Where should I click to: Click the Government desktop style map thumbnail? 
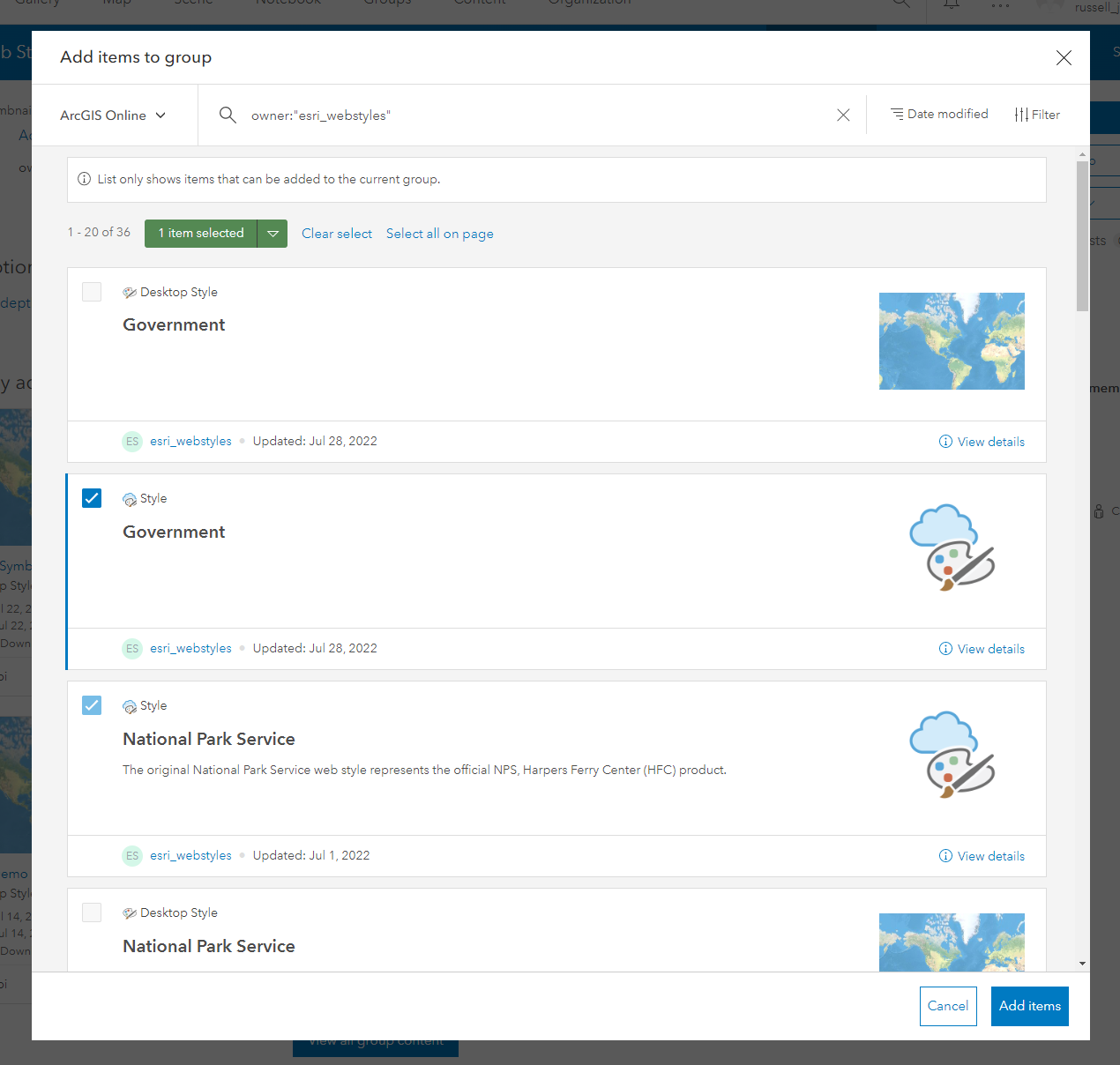(x=952, y=341)
